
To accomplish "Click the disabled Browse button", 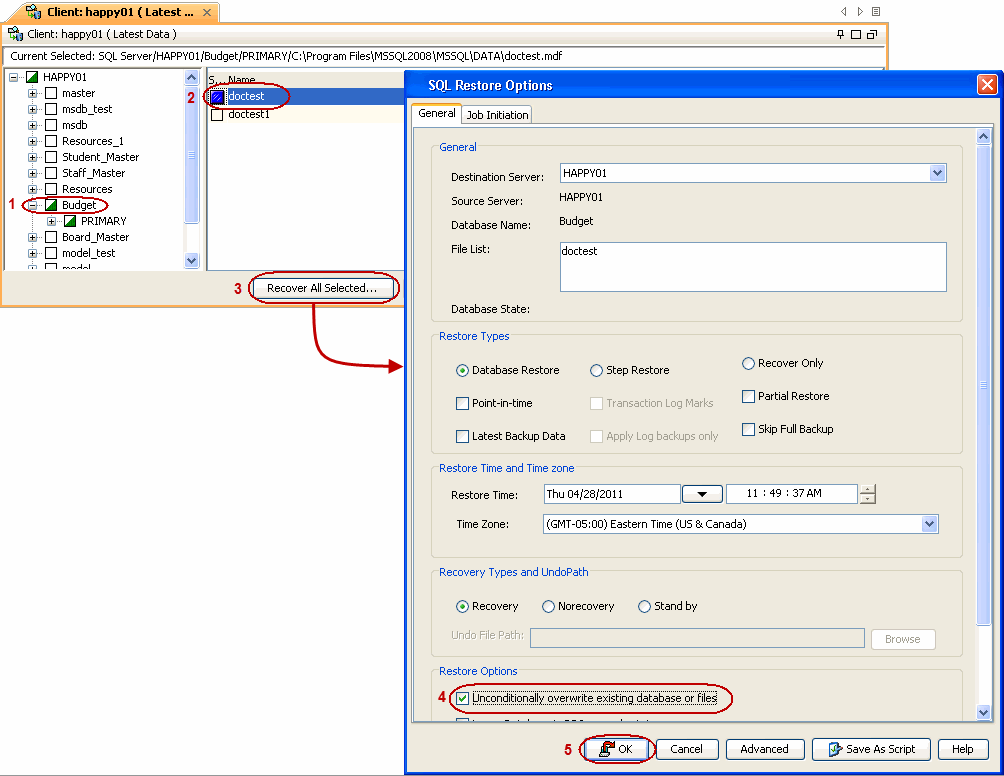I will (903, 639).
